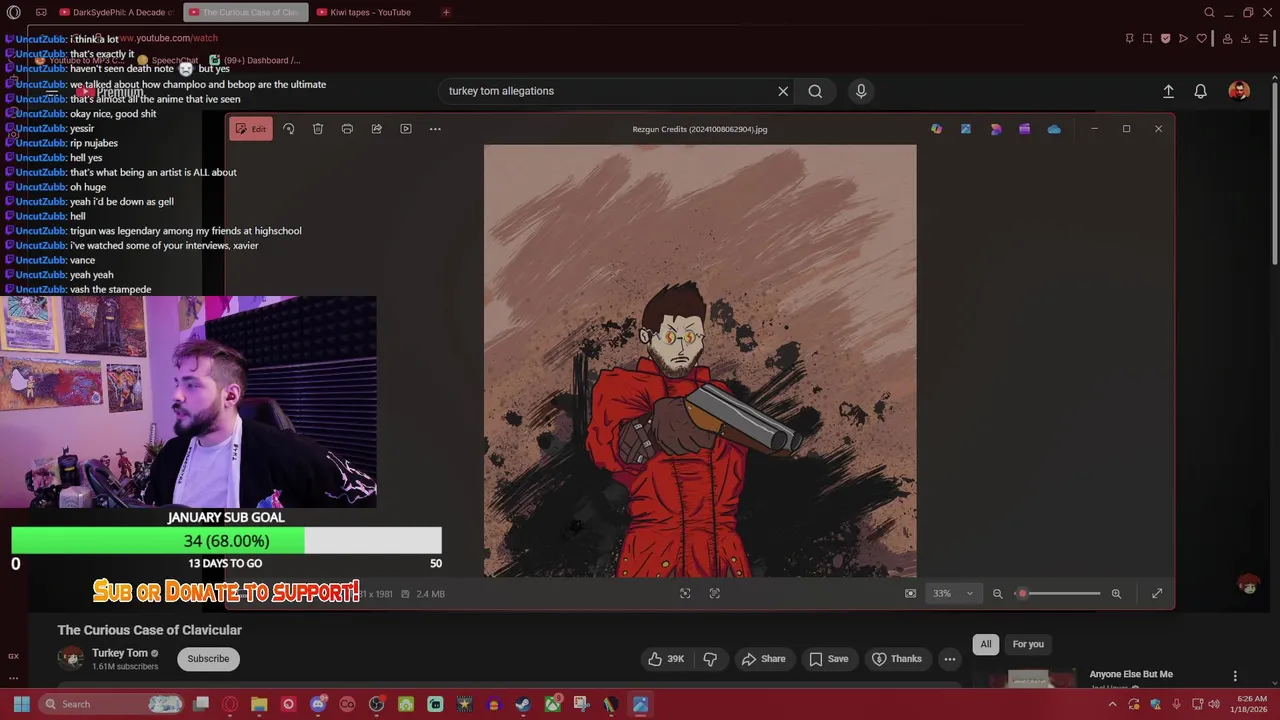
Task: Select the For you filter chip
Action: coord(1028,644)
